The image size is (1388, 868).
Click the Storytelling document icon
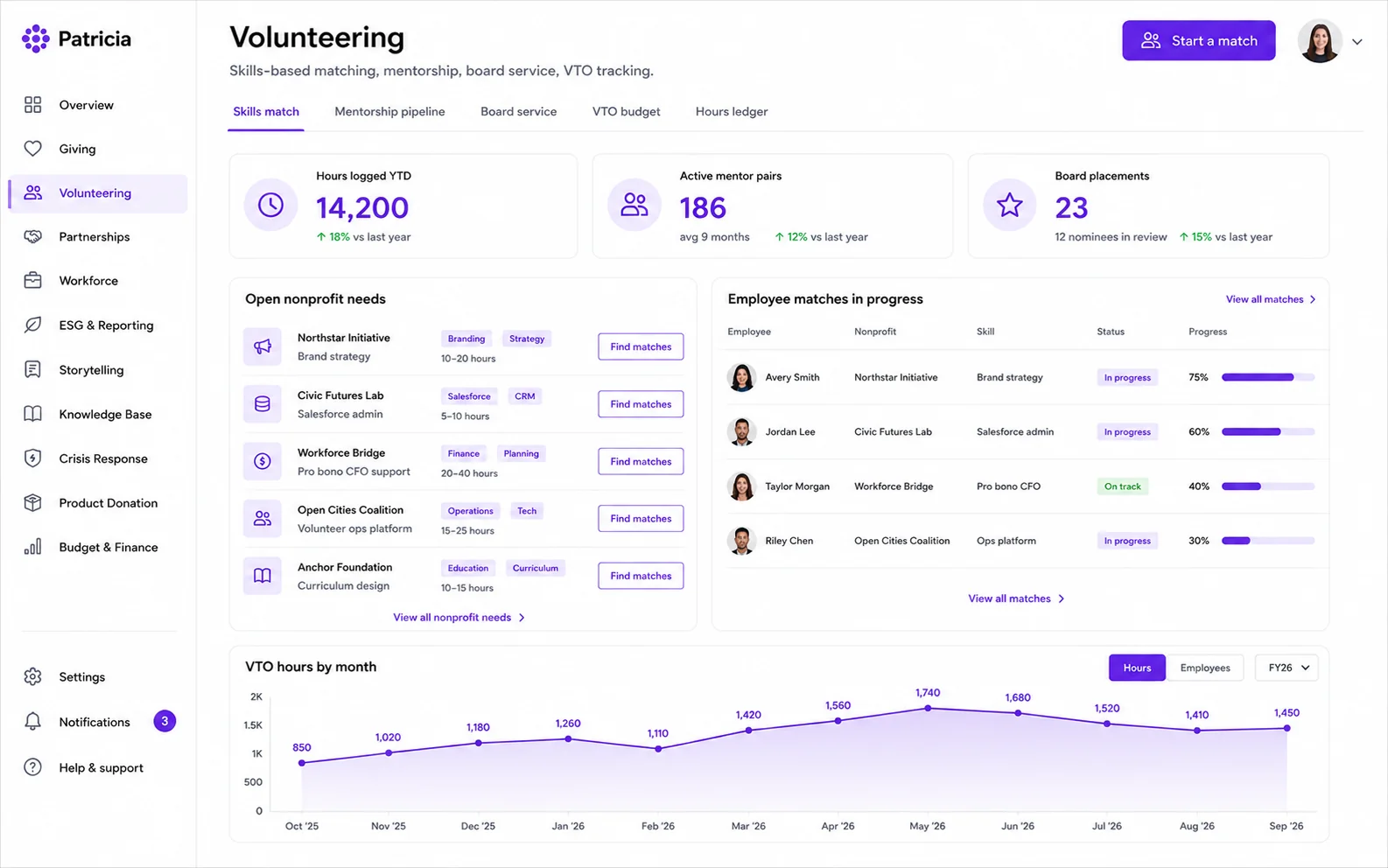(x=32, y=370)
